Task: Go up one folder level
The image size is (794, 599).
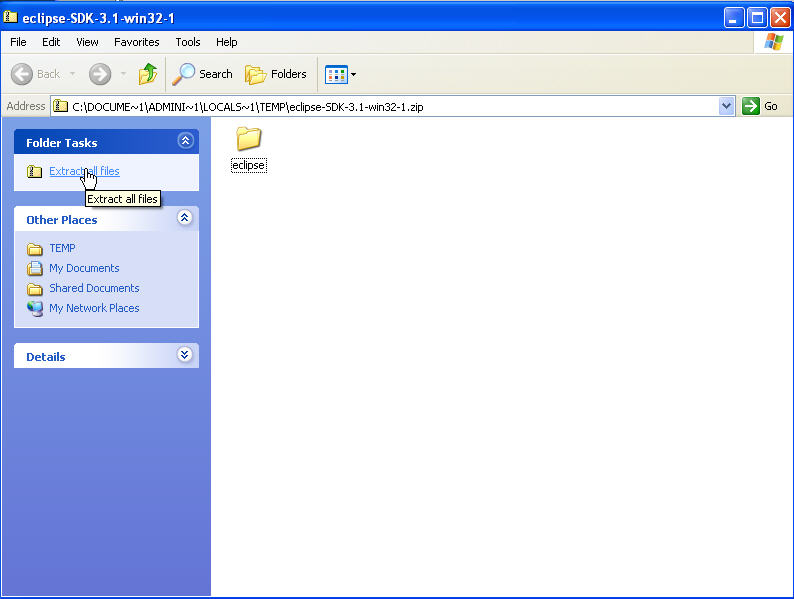Action: pos(148,74)
